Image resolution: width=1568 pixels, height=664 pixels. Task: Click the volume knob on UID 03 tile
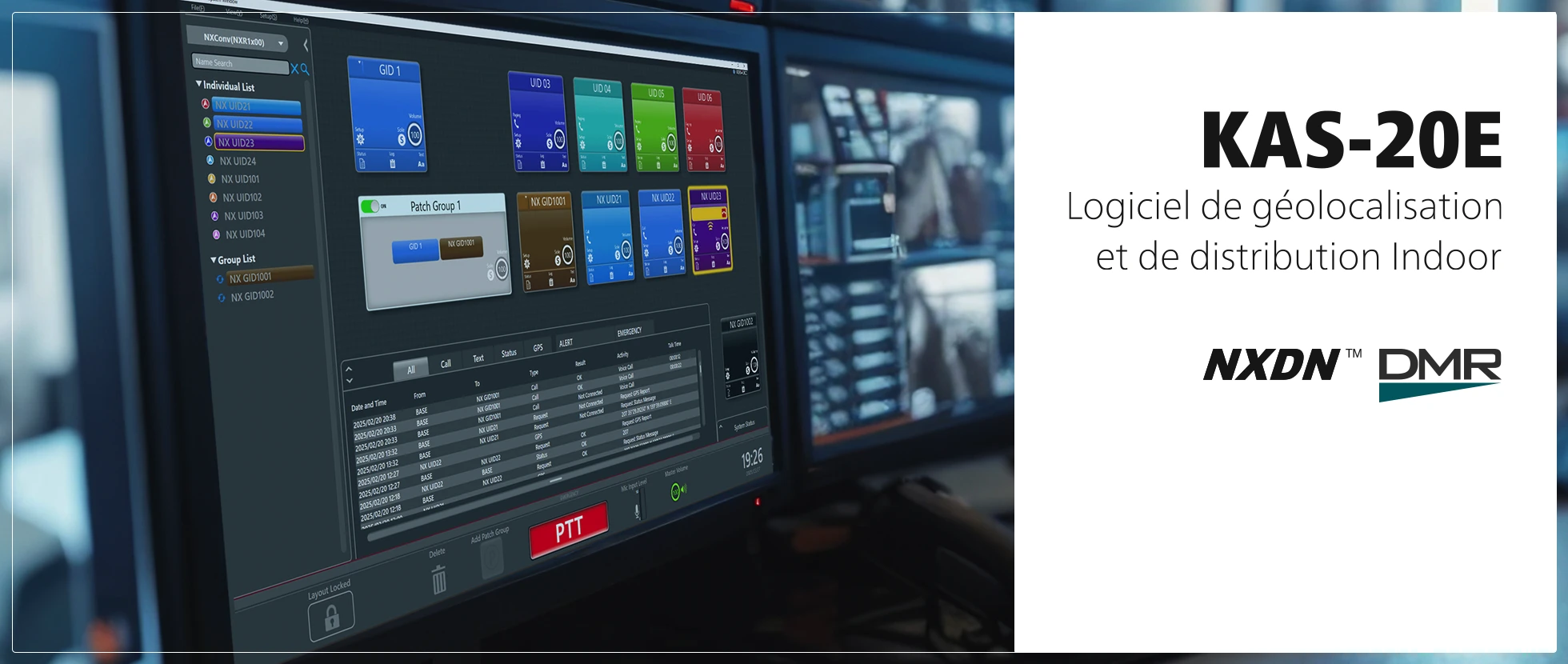559,140
